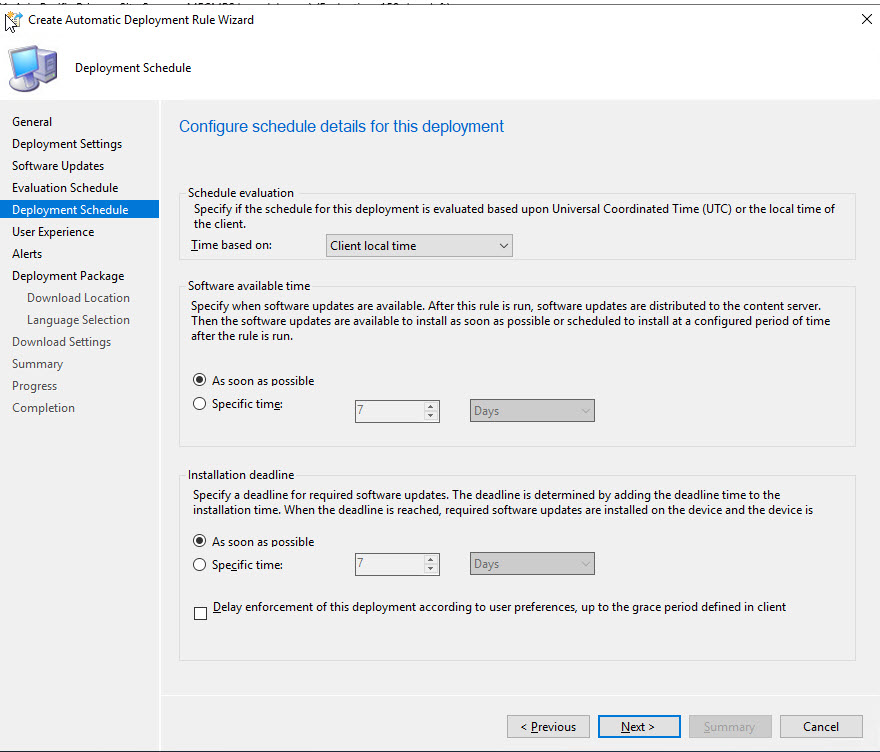The height and width of the screenshot is (752, 880).
Task: Select 'As soon as possible' under Installation deadline
Action: click(x=200, y=541)
